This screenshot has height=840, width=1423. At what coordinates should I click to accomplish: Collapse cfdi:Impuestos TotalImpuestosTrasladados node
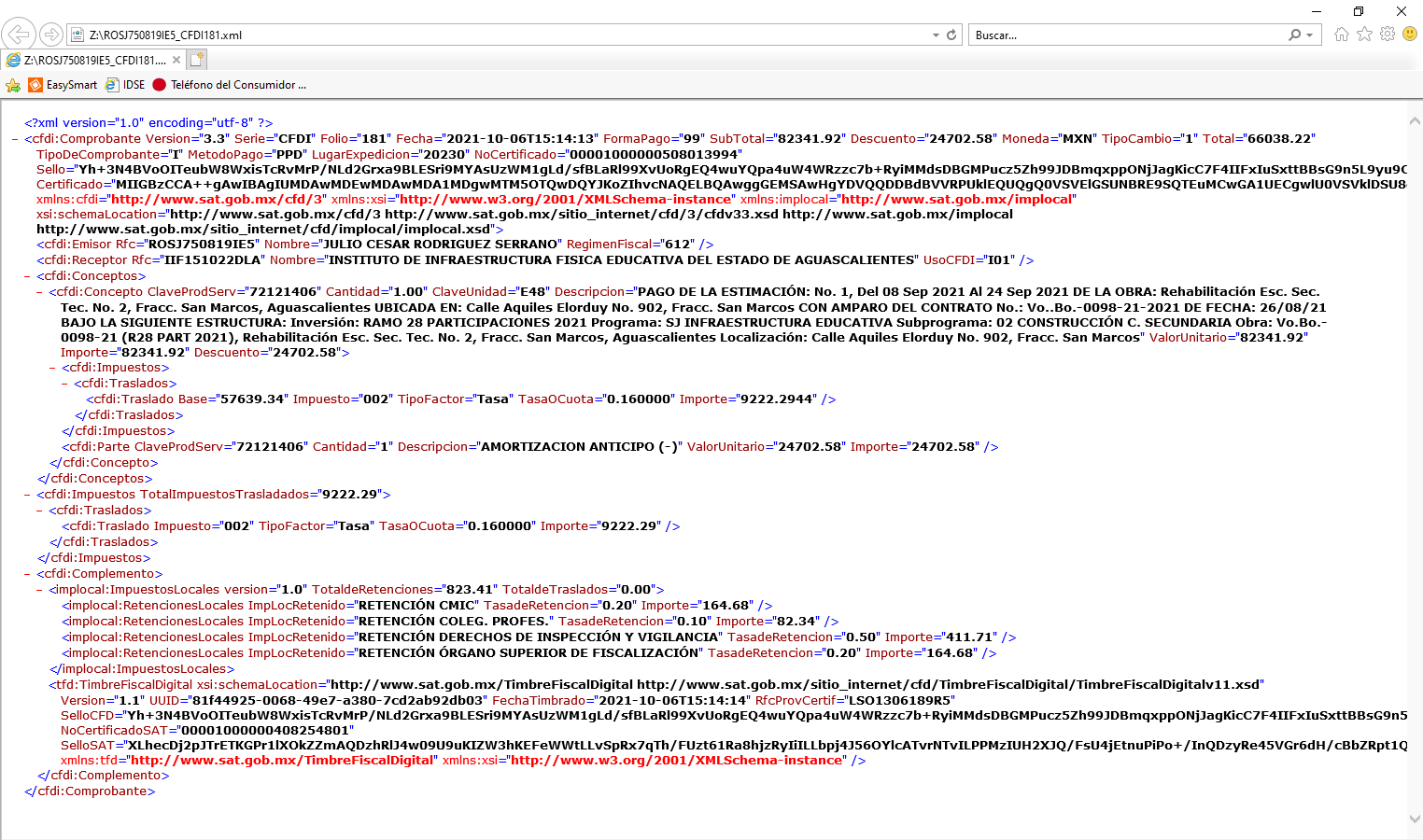coord(27,495)
